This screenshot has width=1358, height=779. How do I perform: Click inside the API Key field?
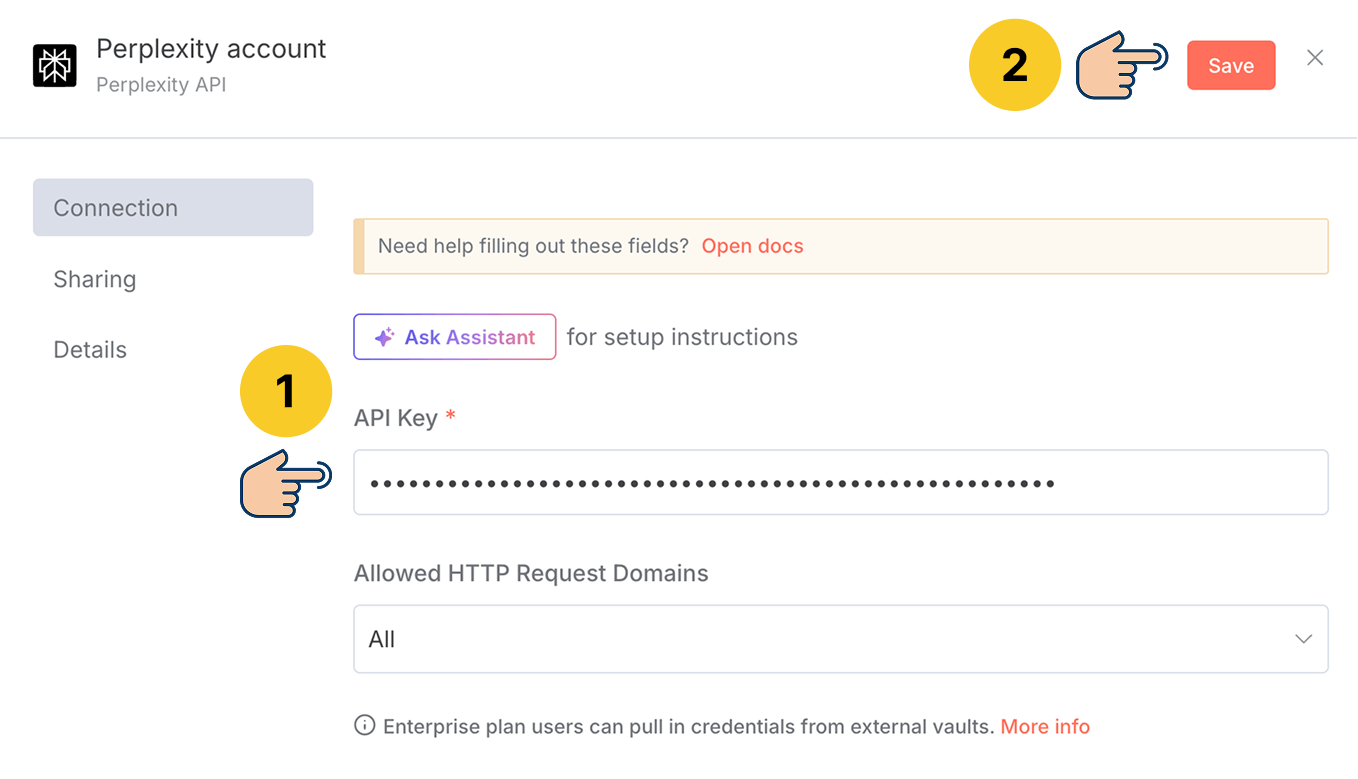(840, 482)
